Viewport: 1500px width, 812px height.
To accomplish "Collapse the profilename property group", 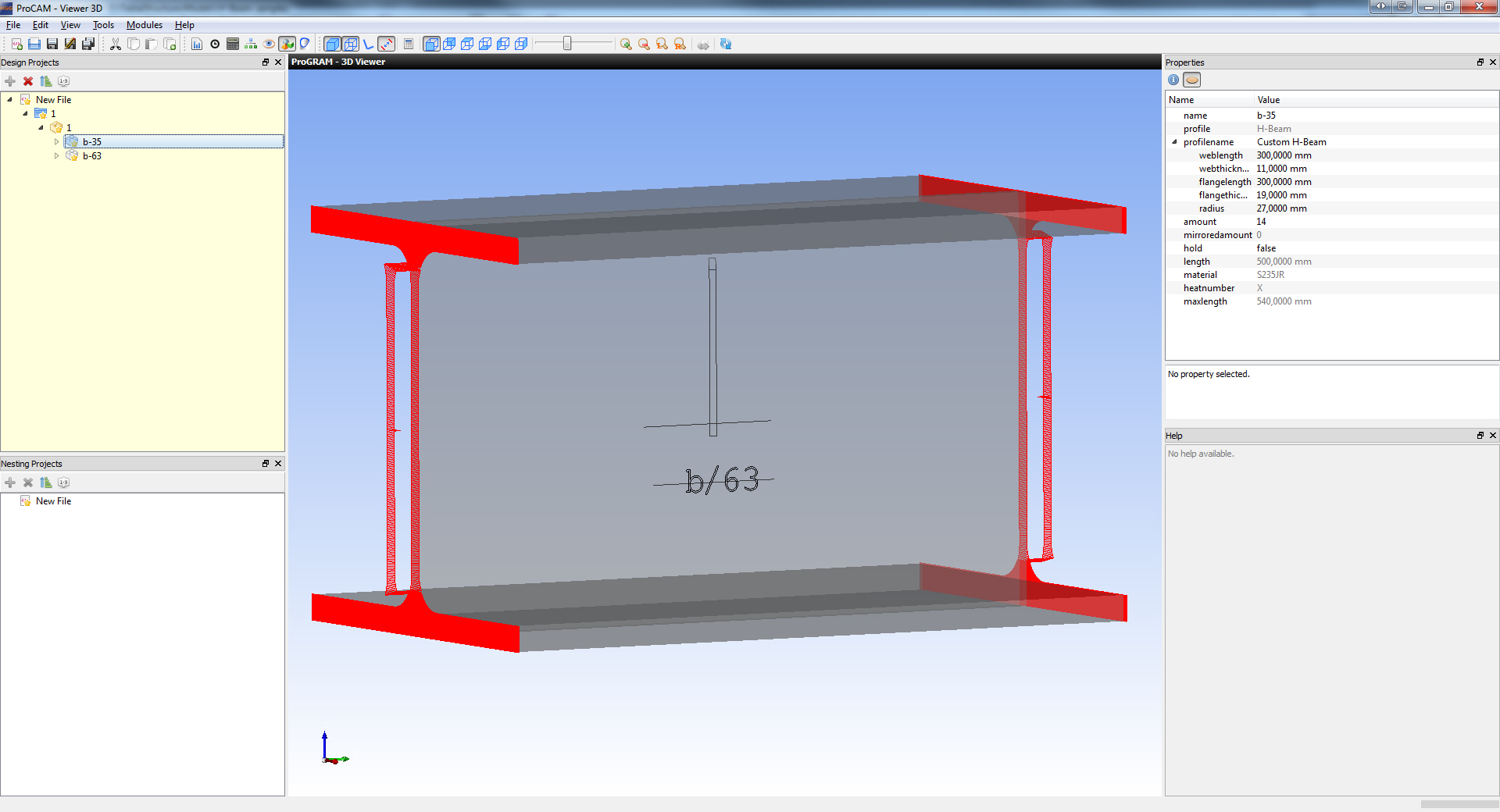I will [1174, 142].
